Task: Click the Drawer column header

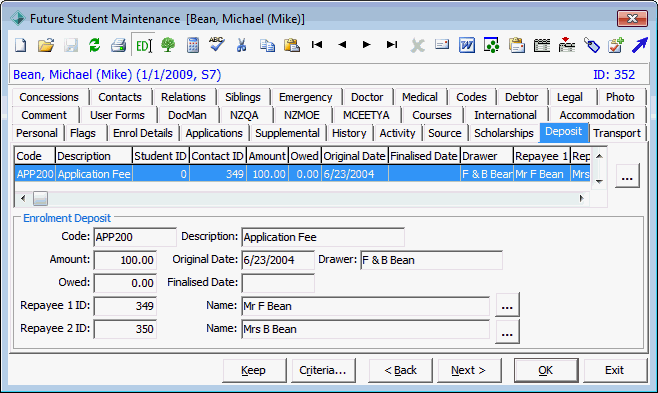Action: pyautogui.click(x=487, y=156)
